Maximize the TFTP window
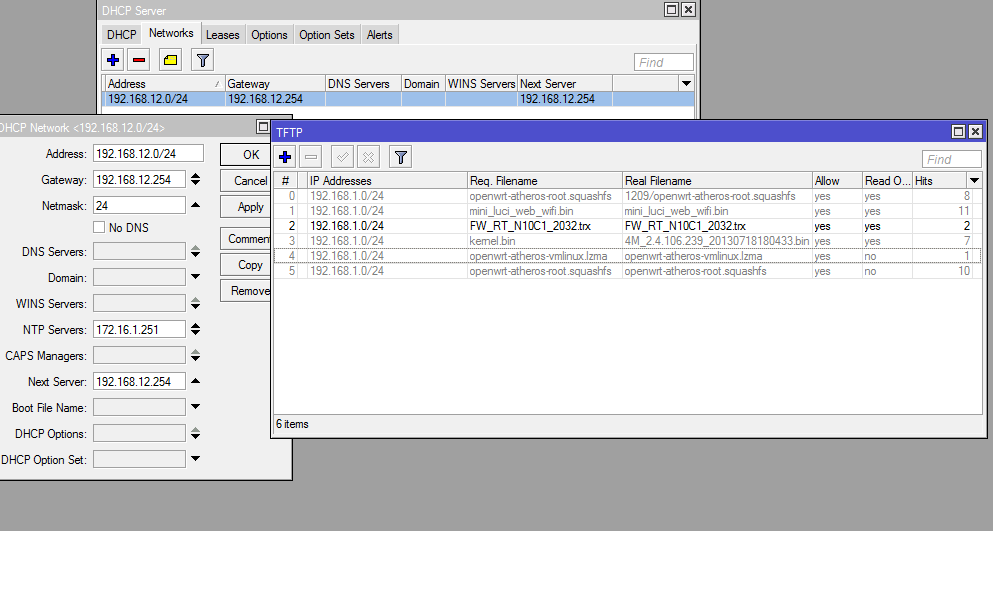Viewport: 993px width, 614px height. coord(958,132)
